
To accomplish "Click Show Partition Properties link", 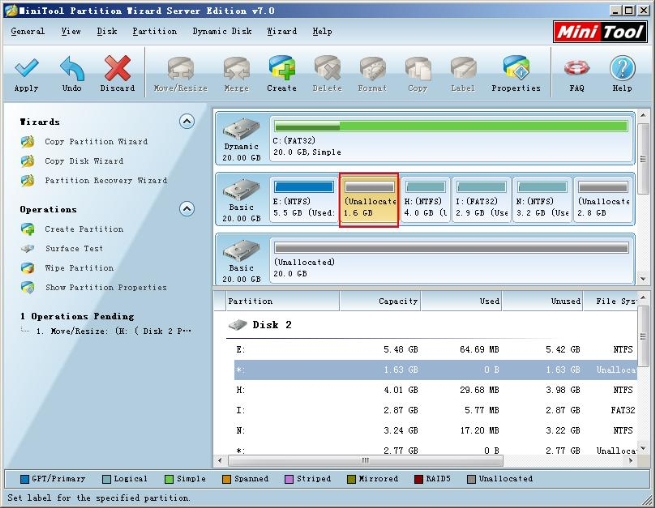I will (x=106, y=287).
